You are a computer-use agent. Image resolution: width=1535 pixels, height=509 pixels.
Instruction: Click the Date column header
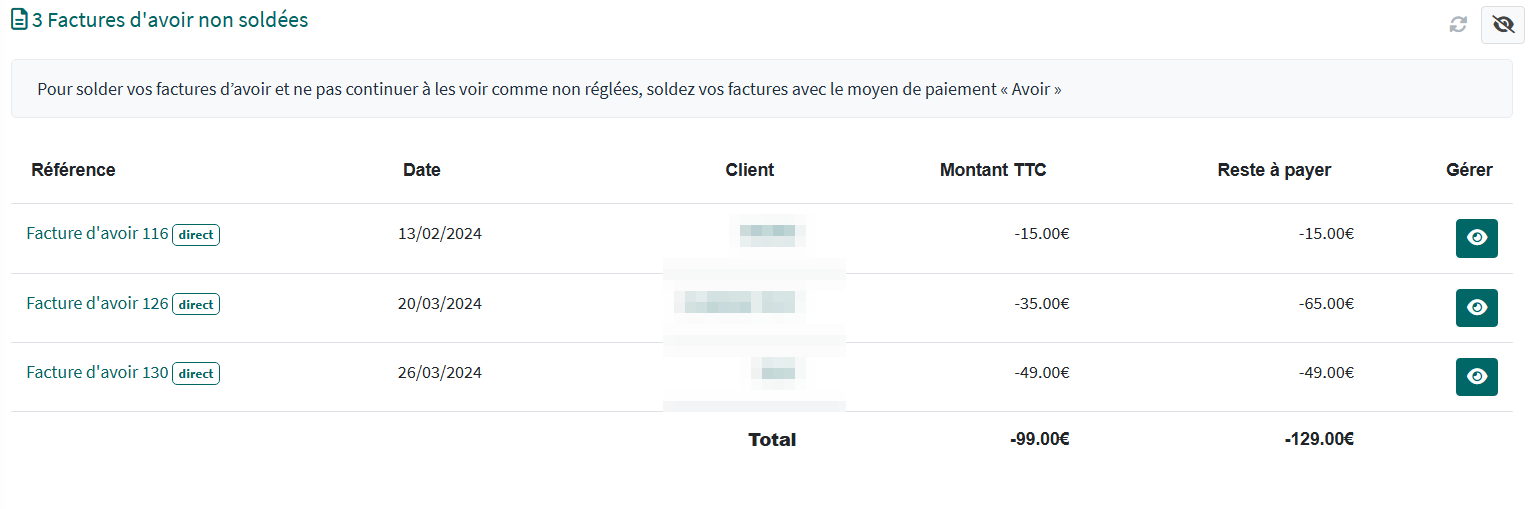coord(421,170)
